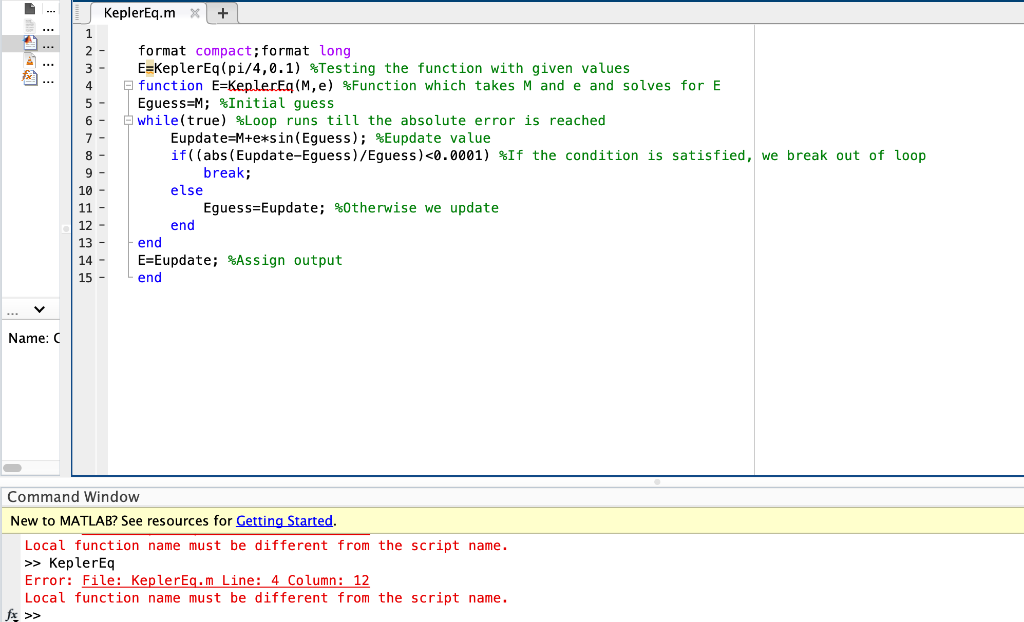The height and width of the screenshot is (622, 1024).
Task: Toggle breakpoint dash on line 8
Action: [102, 156]
